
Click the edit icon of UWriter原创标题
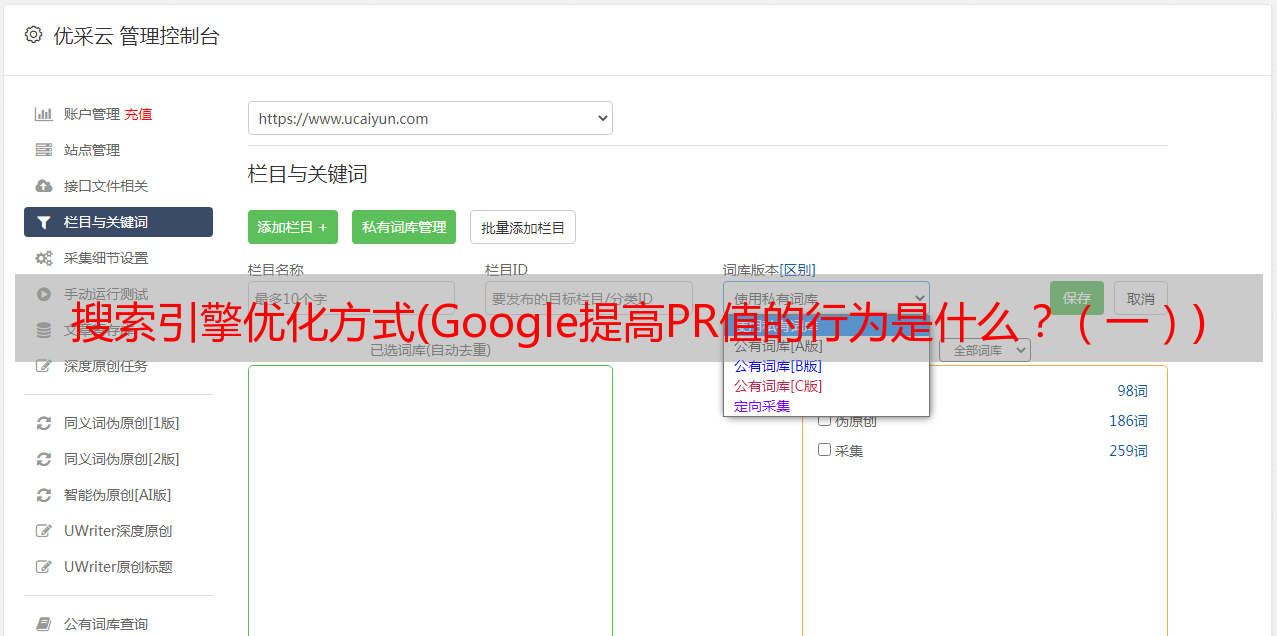click(x=43, y=567)
